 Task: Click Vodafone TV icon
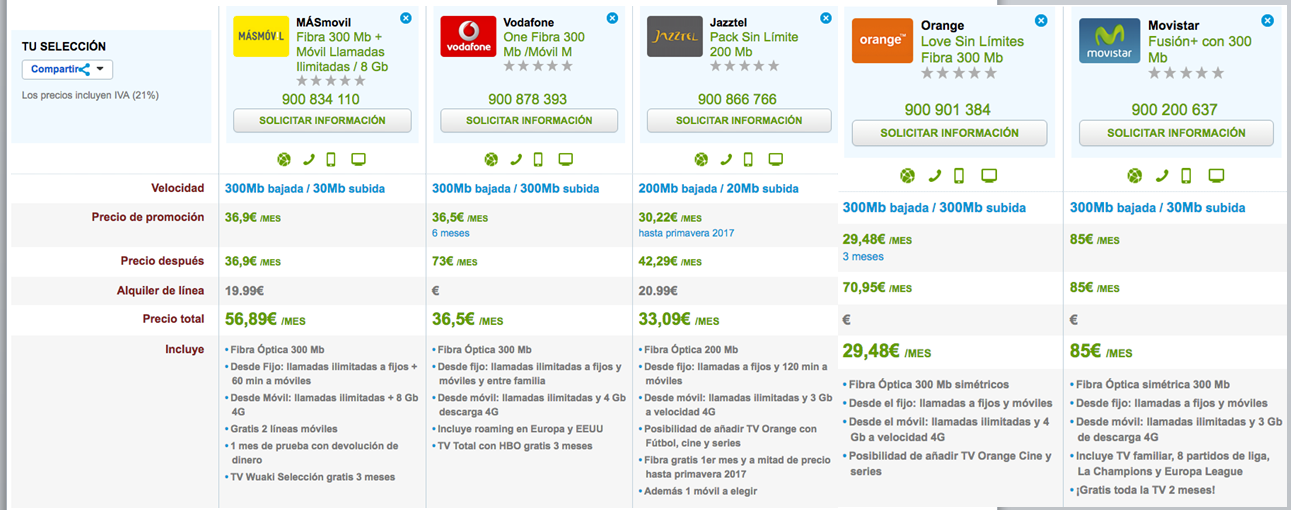click(x=565, y=159)
